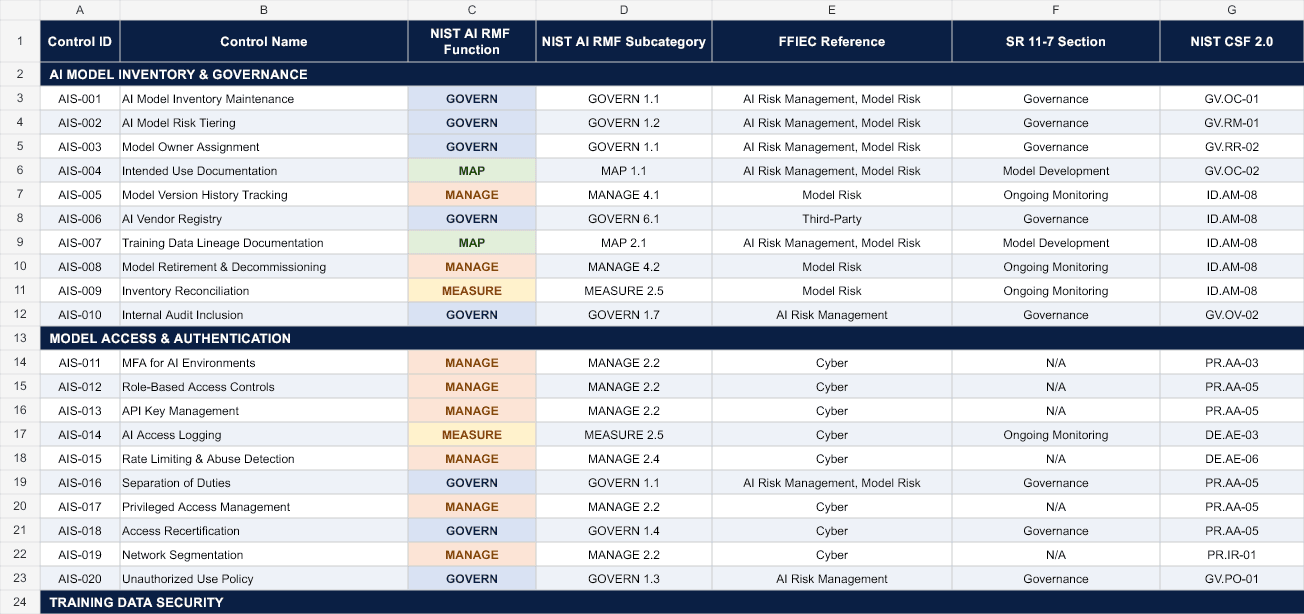The image size is (1304, 614).
Task: Select the "MODEL ACCESS & AUTHENTICATION" section row
Action: tap(672, 338)
